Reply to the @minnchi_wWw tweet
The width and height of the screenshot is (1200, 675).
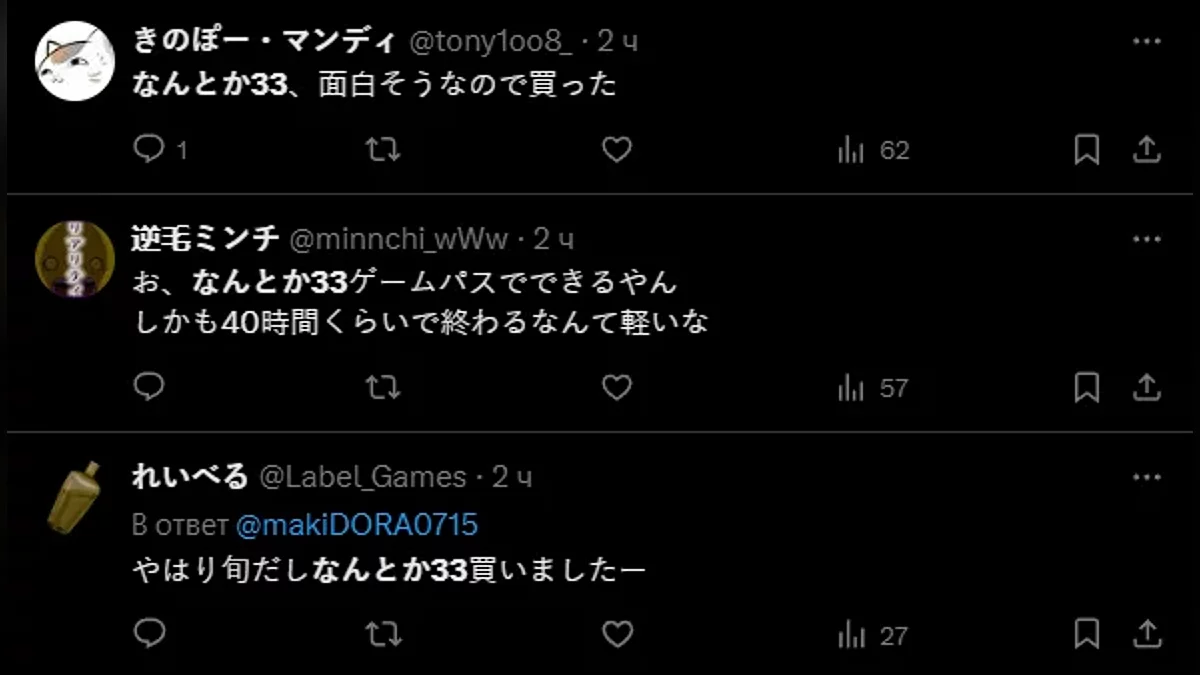tap(149, 387)
